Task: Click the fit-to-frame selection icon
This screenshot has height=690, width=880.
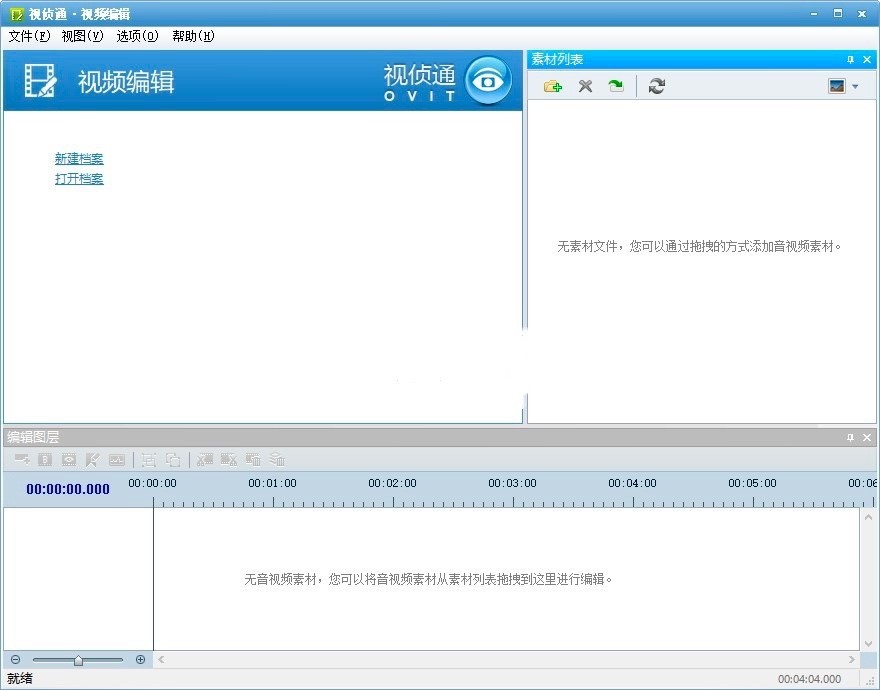Action: tap(149, 460)
